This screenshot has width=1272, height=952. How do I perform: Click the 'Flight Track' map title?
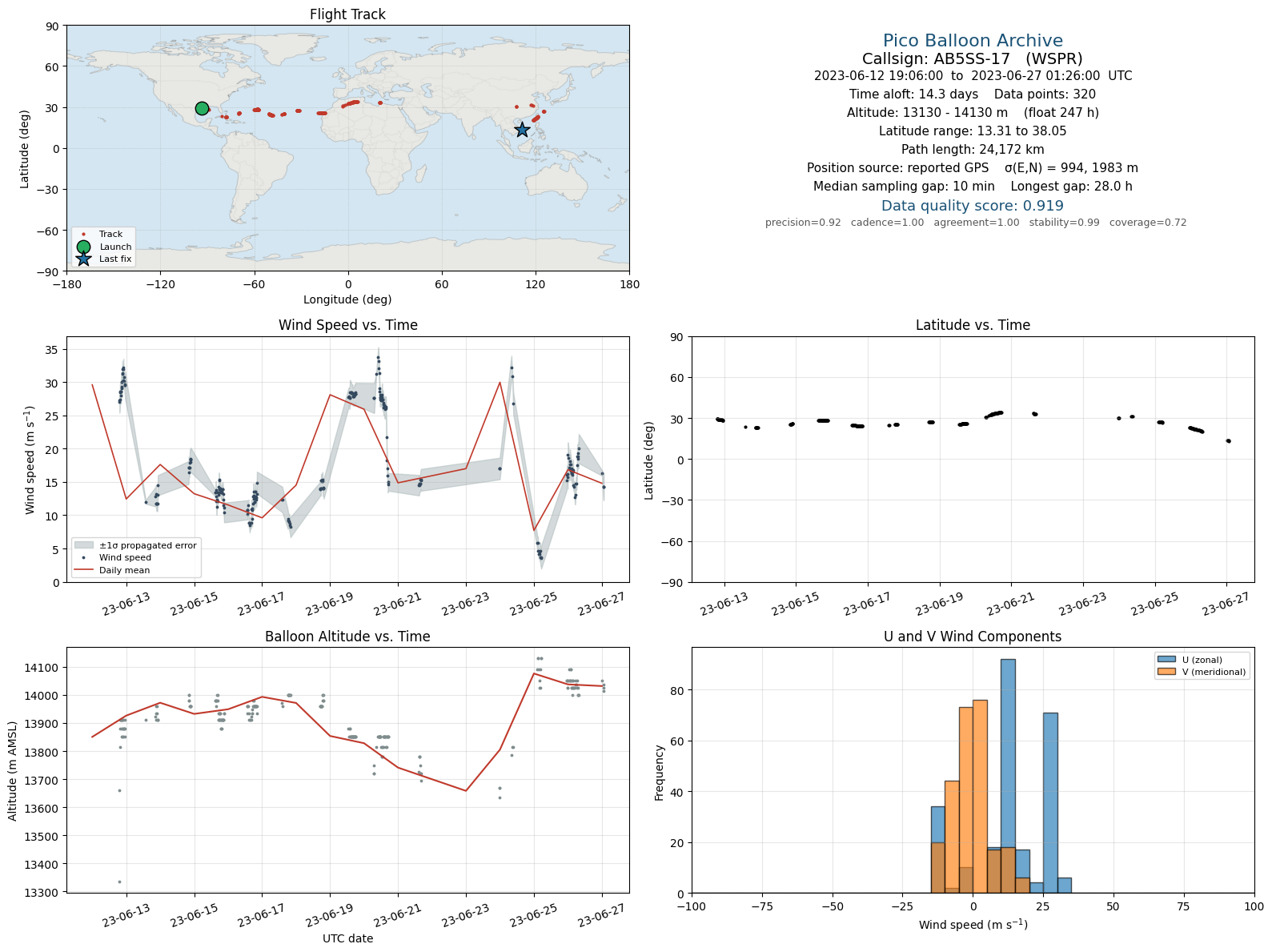tap(347, 14)
